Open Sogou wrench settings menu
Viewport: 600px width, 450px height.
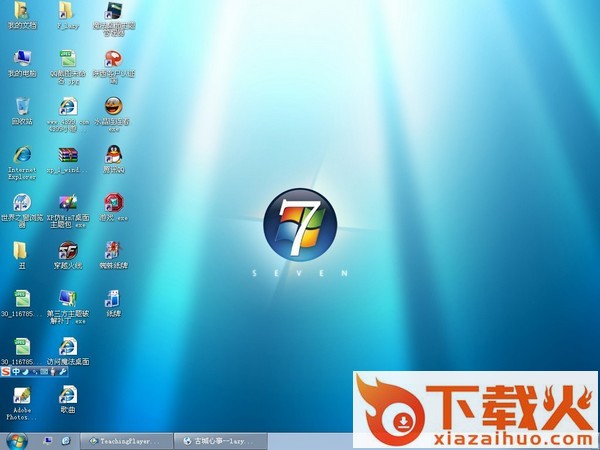click(62, 372)
